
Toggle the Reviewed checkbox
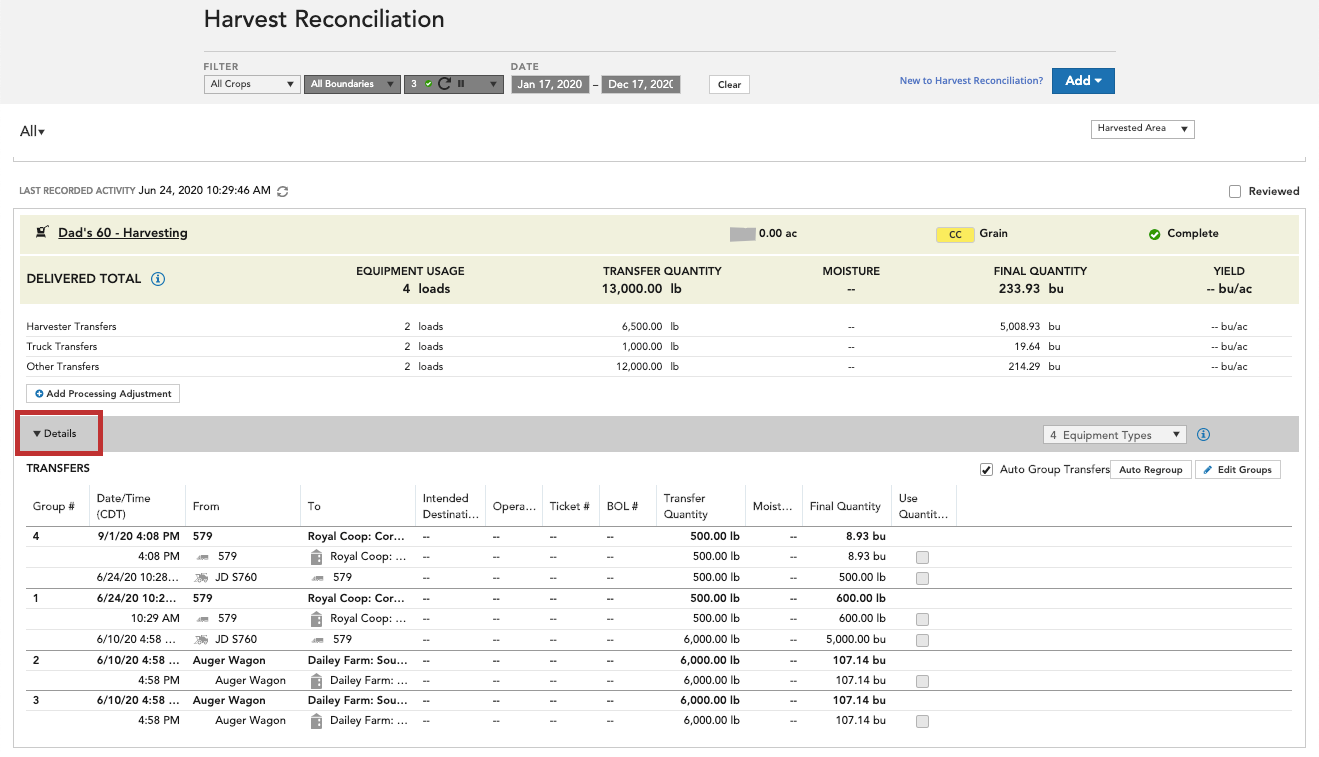(1235, 191)
